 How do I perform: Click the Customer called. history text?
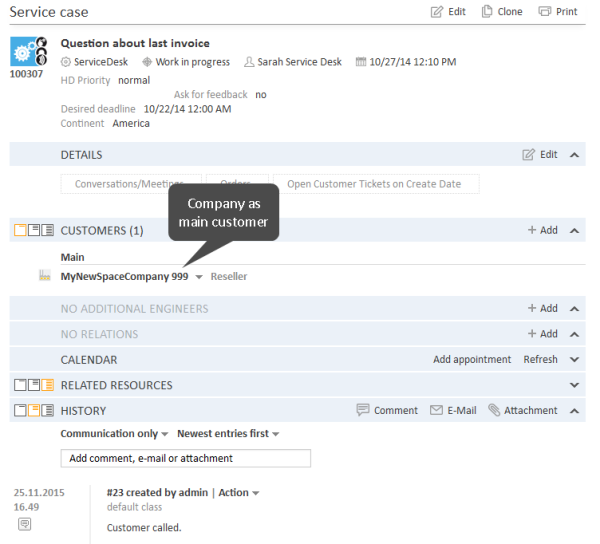pyautogui.click(x=144, y=528)
